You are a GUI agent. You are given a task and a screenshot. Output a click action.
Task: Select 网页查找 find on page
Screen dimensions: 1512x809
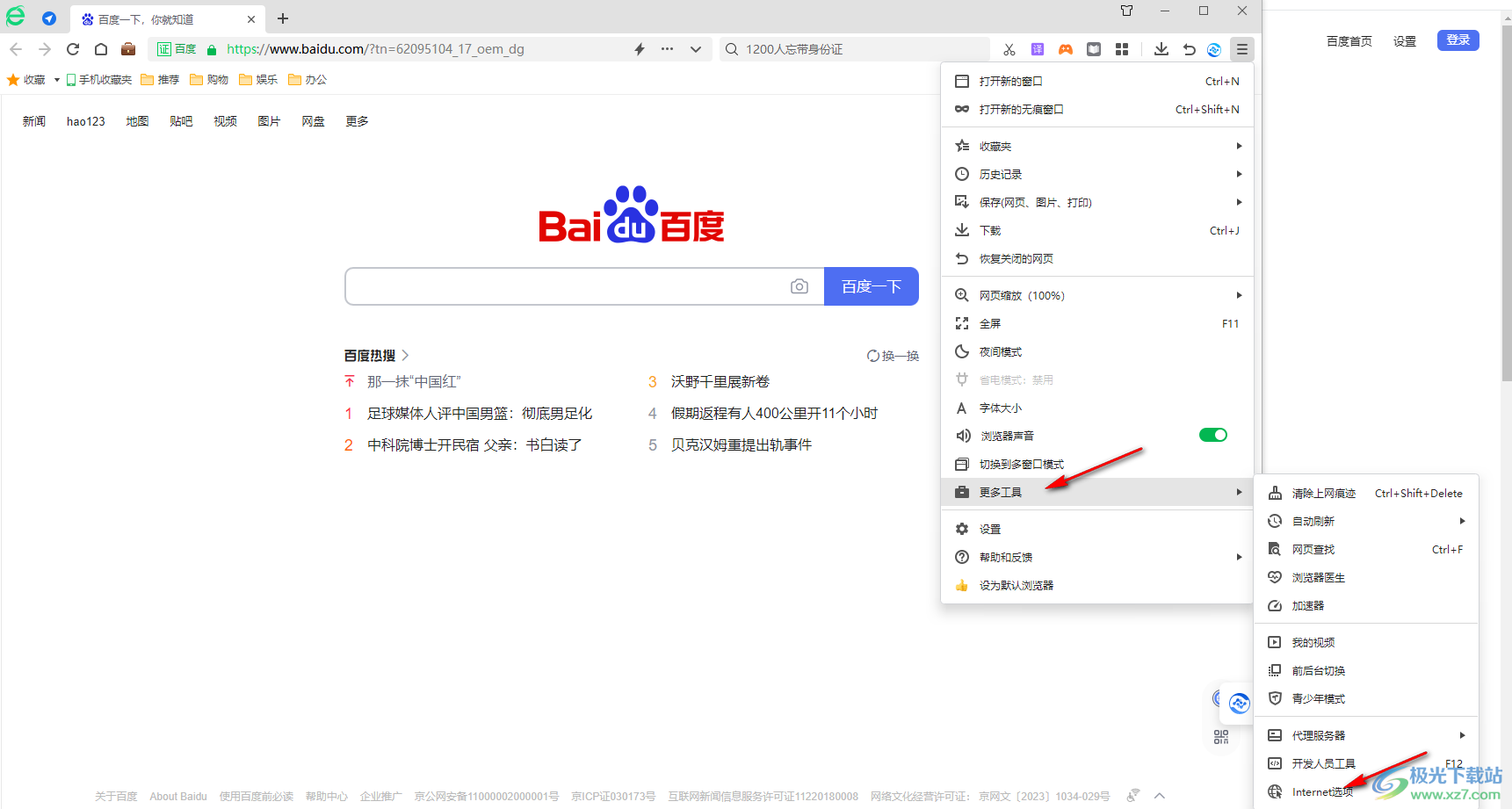point(1366,549)
